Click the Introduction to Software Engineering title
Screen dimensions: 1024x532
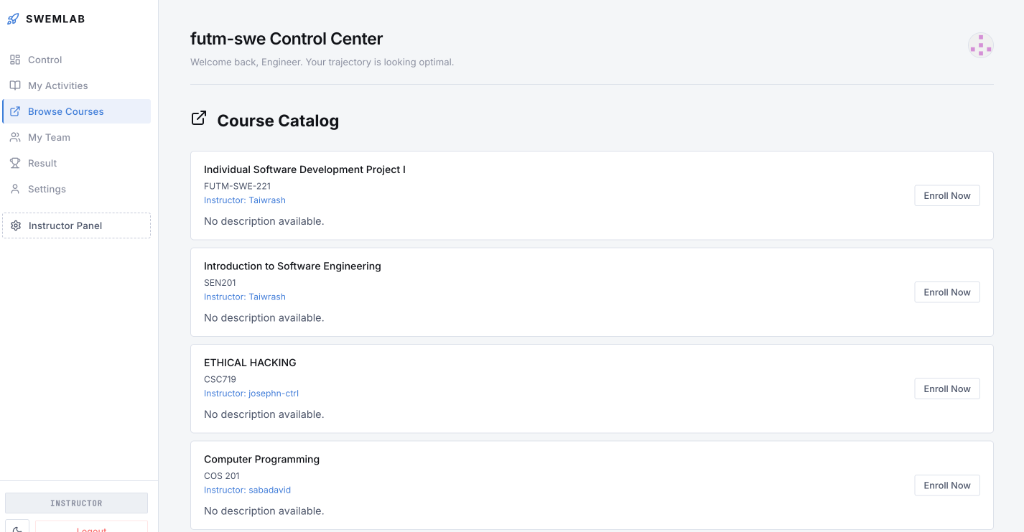point(292,266)
